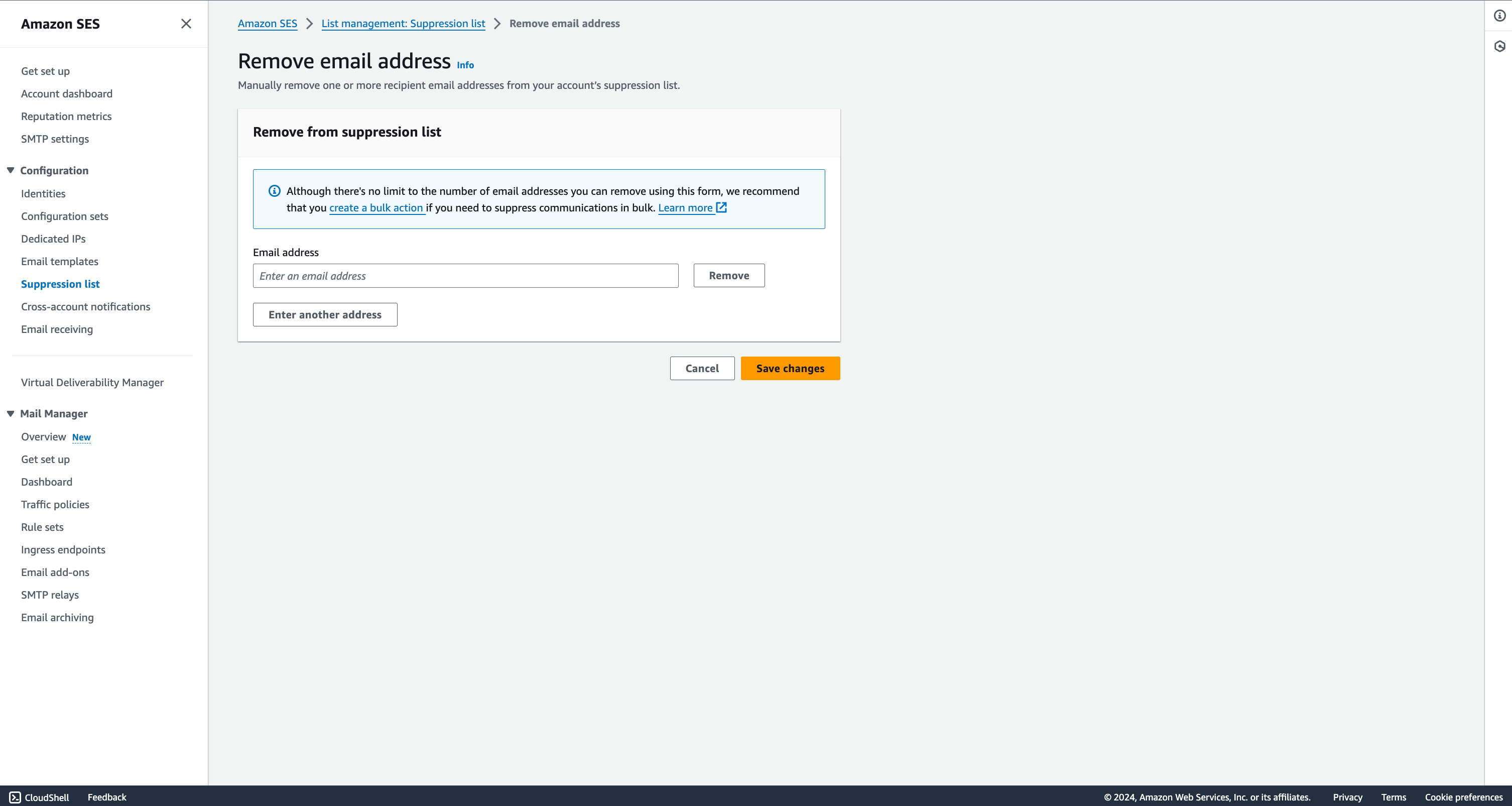The width and height of the screenshot is (1512, 806).
Task: Close the Amazon SES navigation panel
Action: 186,24
